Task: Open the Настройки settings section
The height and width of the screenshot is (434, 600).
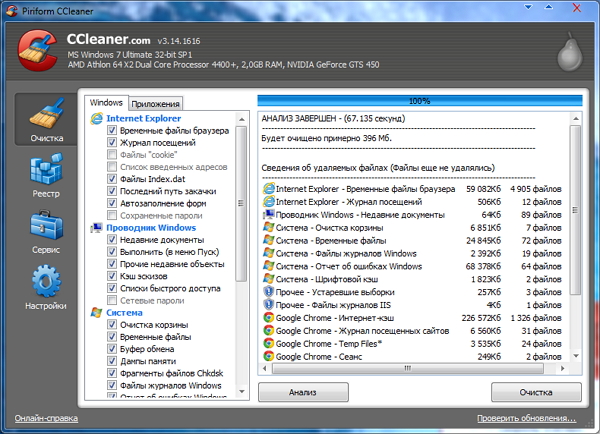Action: point(46,287)
